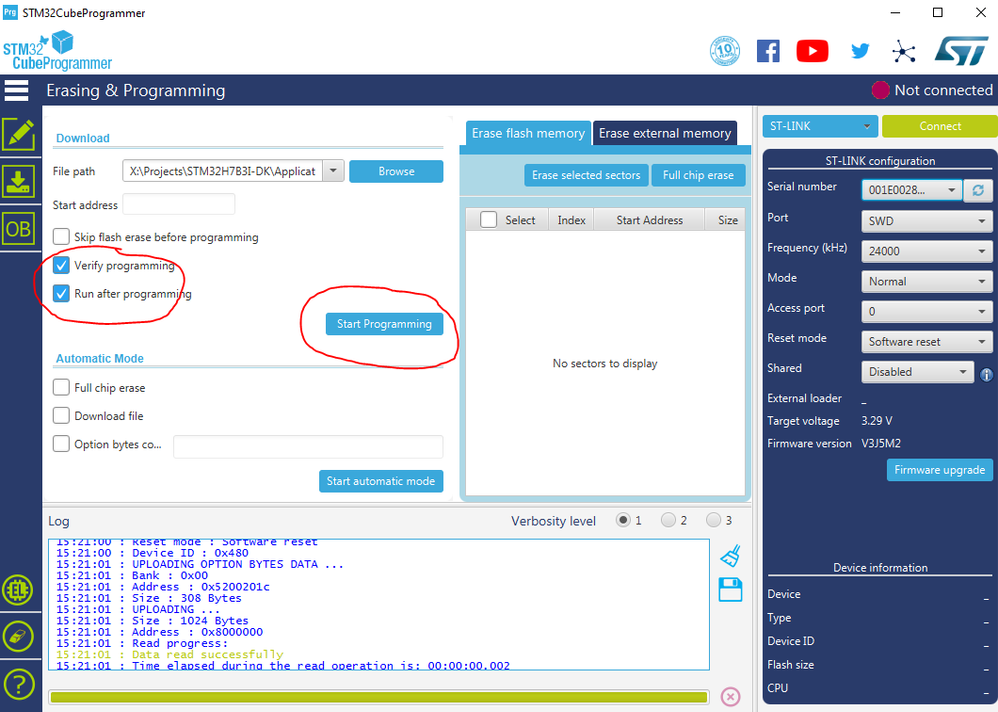The width and height of the screenshot is (998, 712).
Task: Click the Start Address column header
Action: click(x=649, y=220)
